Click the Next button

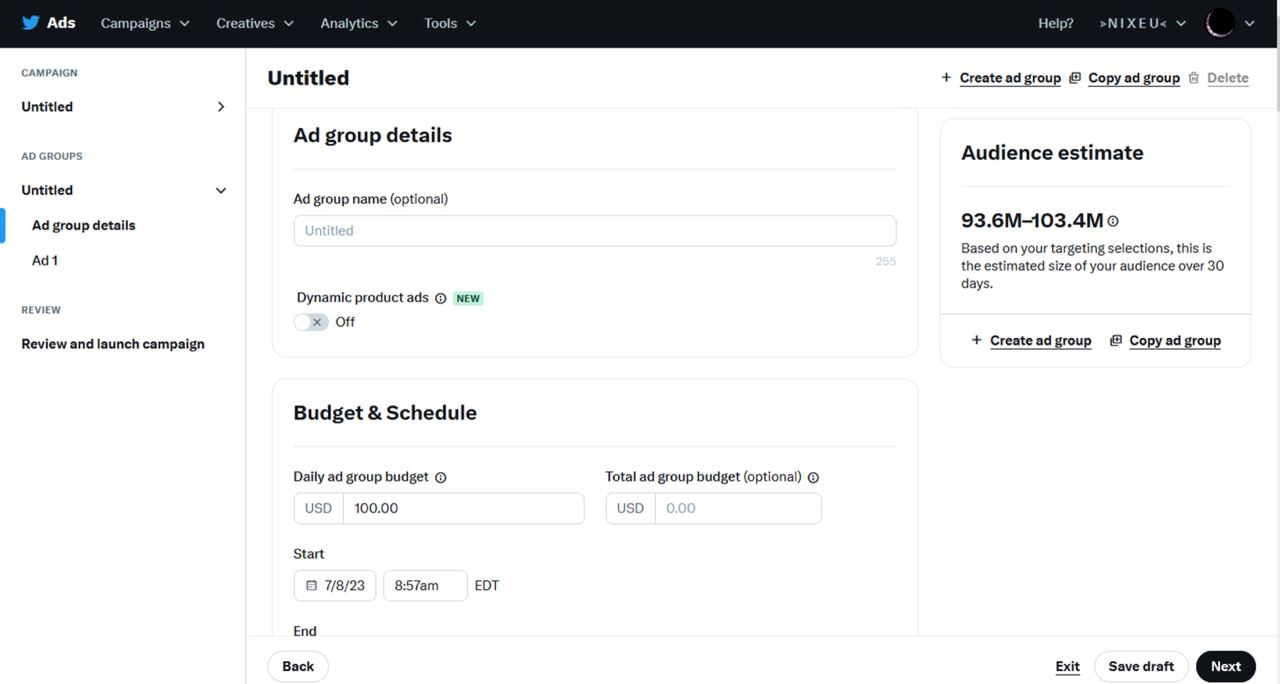[1225, 666]
